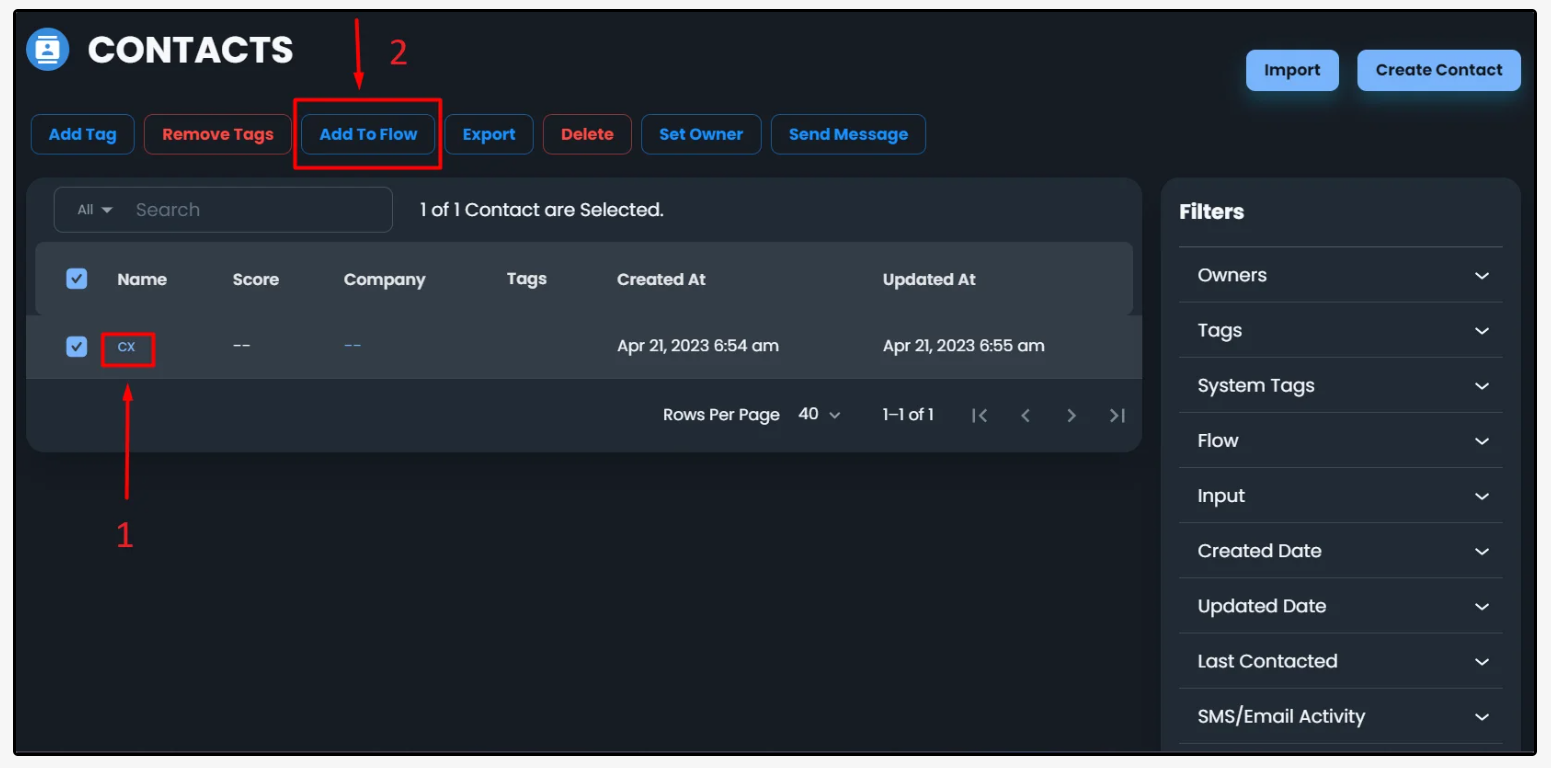
Task: Jump to last page of results
Action: (x=1117, y=415)
